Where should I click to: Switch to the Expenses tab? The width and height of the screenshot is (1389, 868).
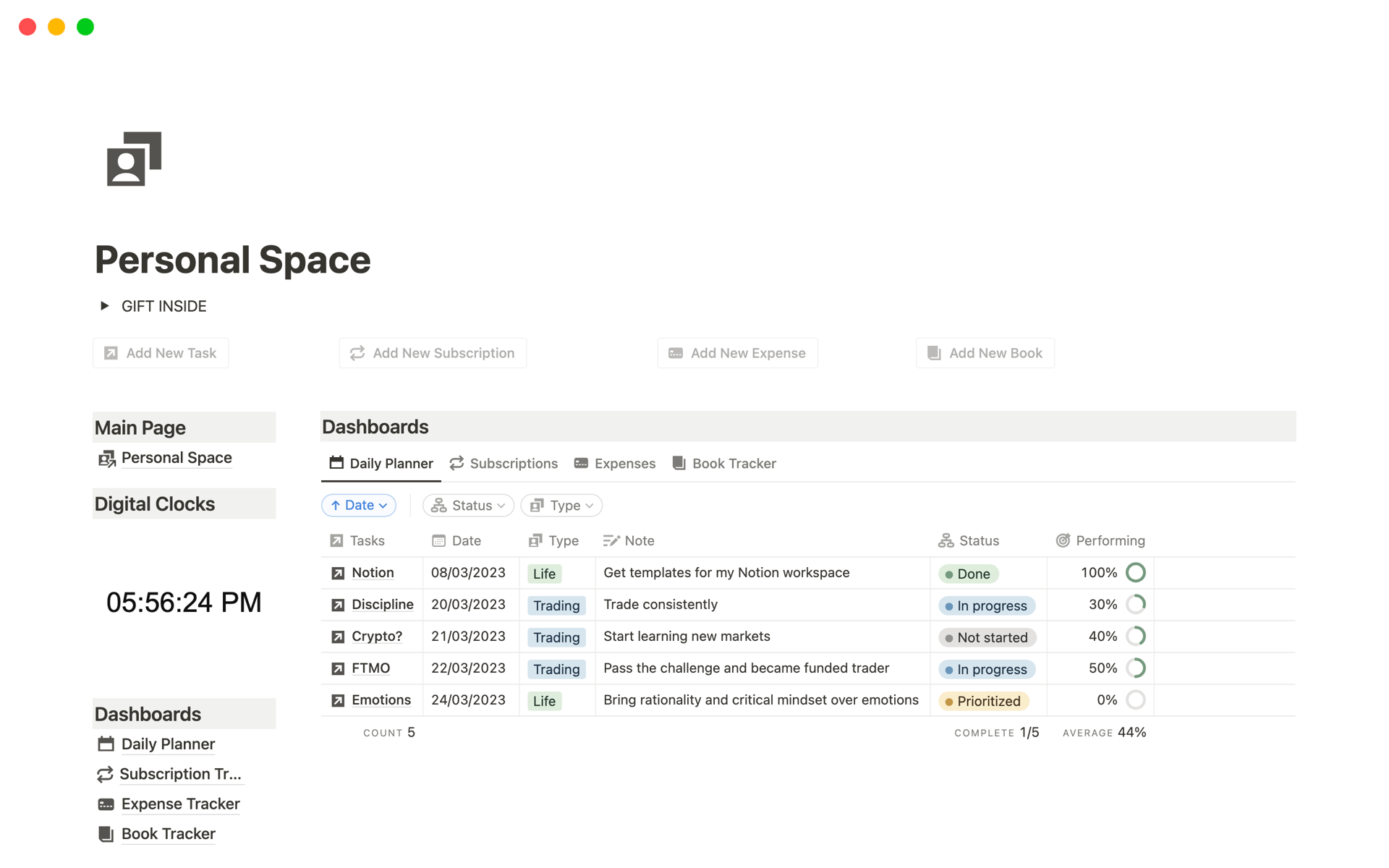point(625,464)
